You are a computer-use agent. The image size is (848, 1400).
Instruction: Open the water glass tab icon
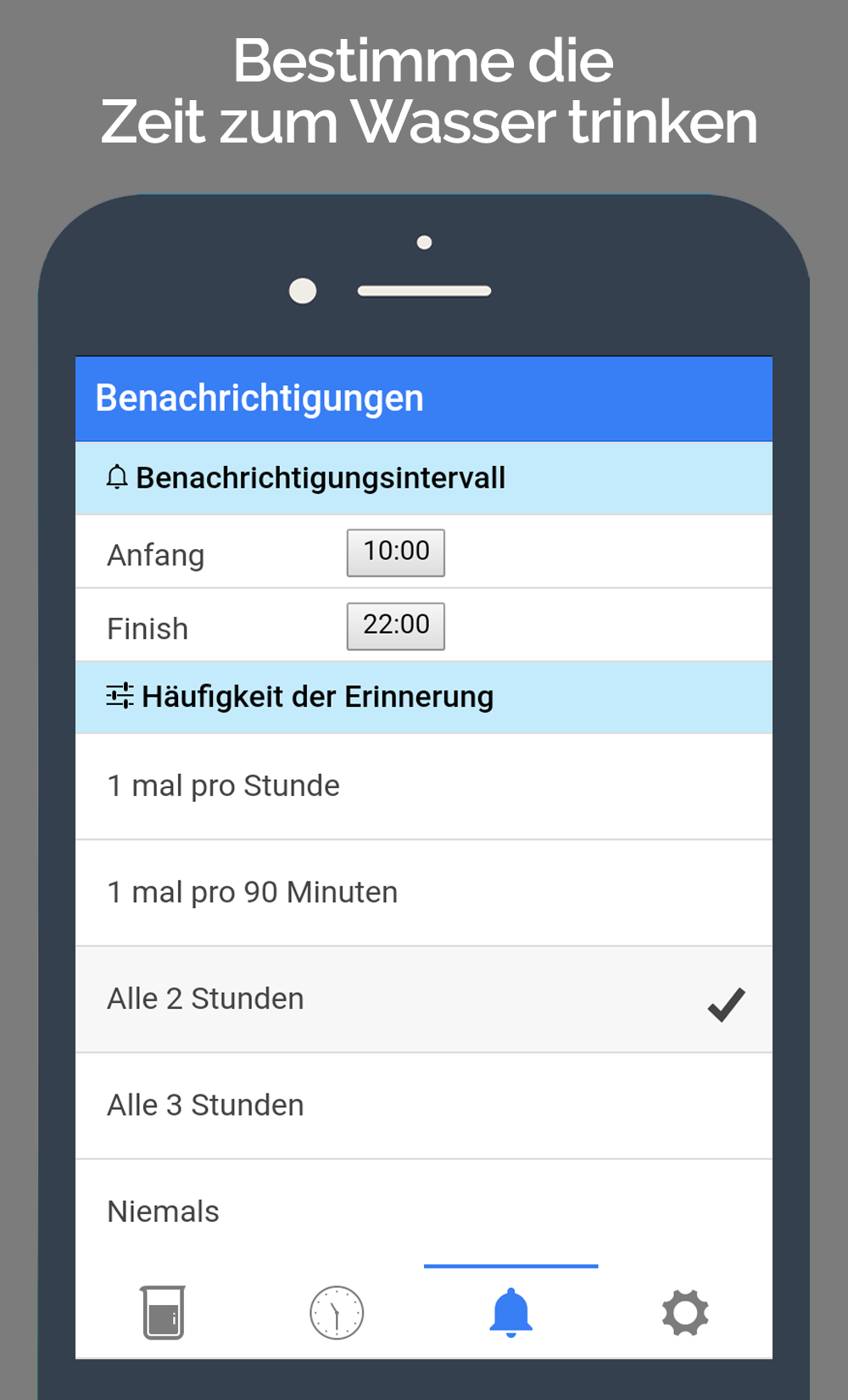[164, 1313]
